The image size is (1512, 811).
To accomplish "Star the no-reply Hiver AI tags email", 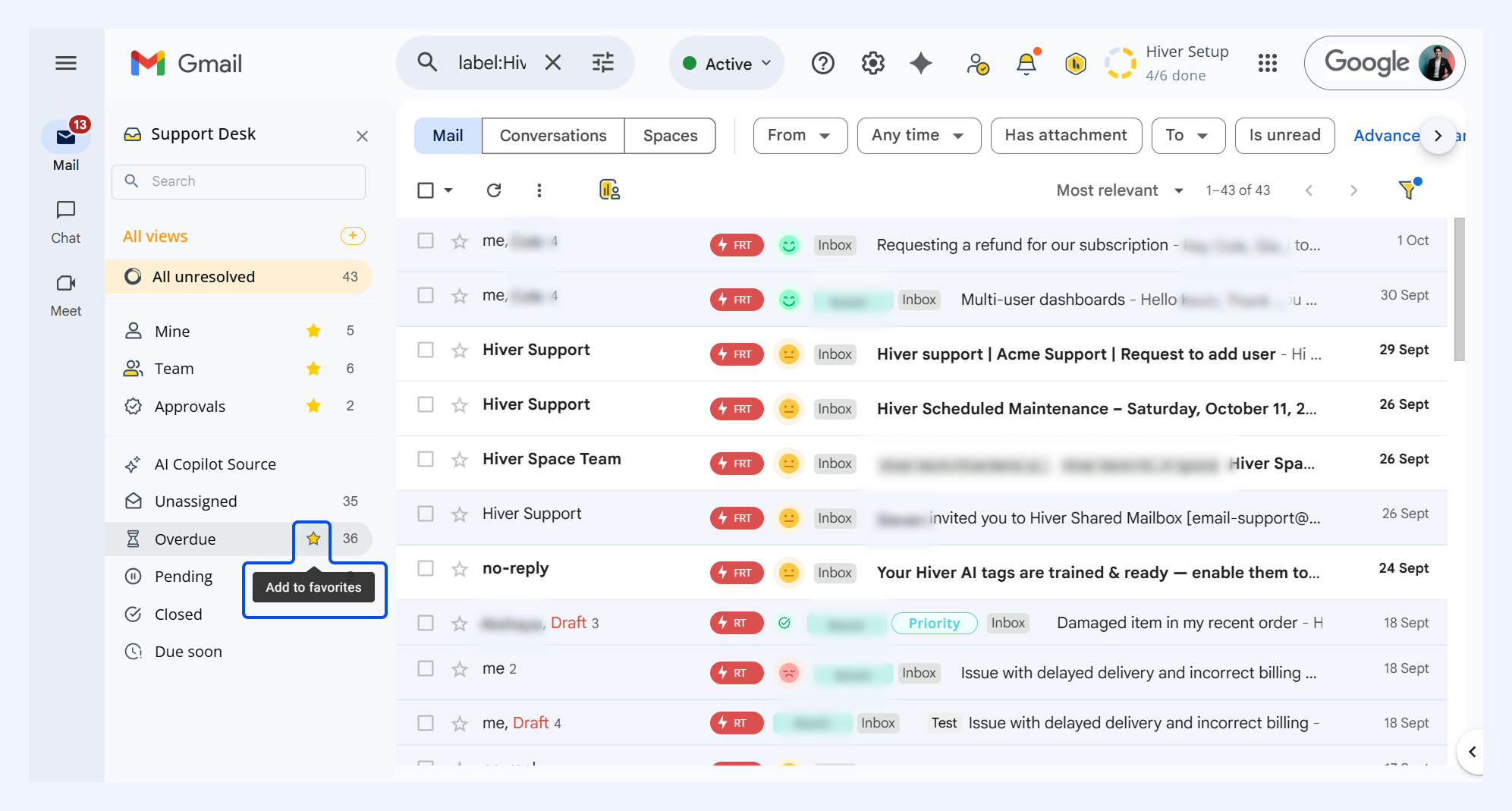I will [460, 569].
